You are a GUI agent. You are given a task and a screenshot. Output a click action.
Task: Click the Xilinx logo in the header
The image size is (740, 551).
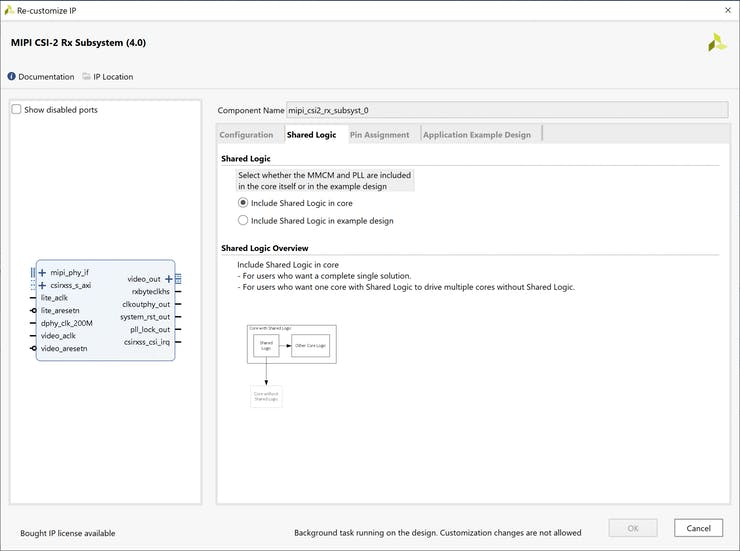point(716,43)
